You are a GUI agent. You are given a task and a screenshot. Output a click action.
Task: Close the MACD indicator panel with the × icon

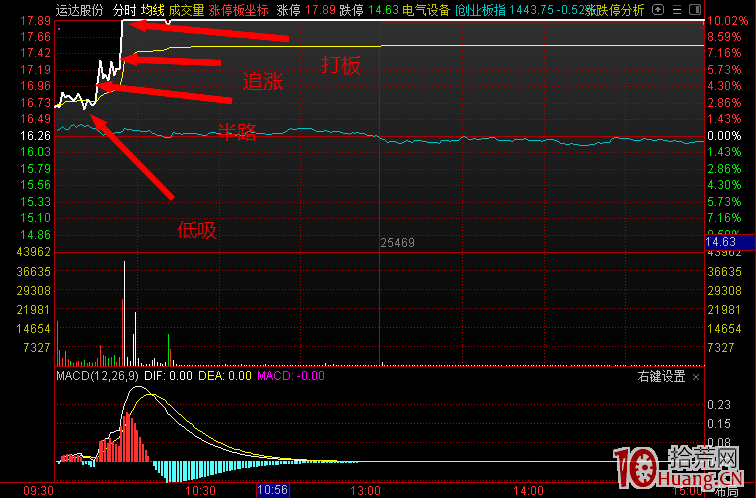pyautogui.click(x=696, y=377)
